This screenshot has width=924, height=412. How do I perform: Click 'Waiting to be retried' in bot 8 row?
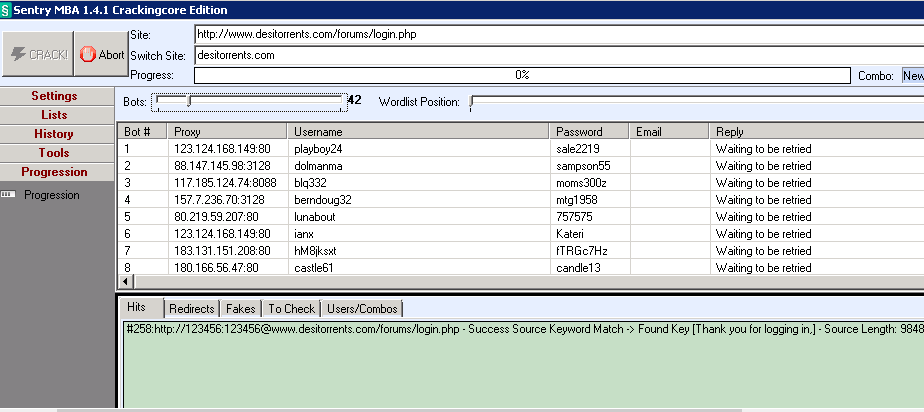pos(763,268)
